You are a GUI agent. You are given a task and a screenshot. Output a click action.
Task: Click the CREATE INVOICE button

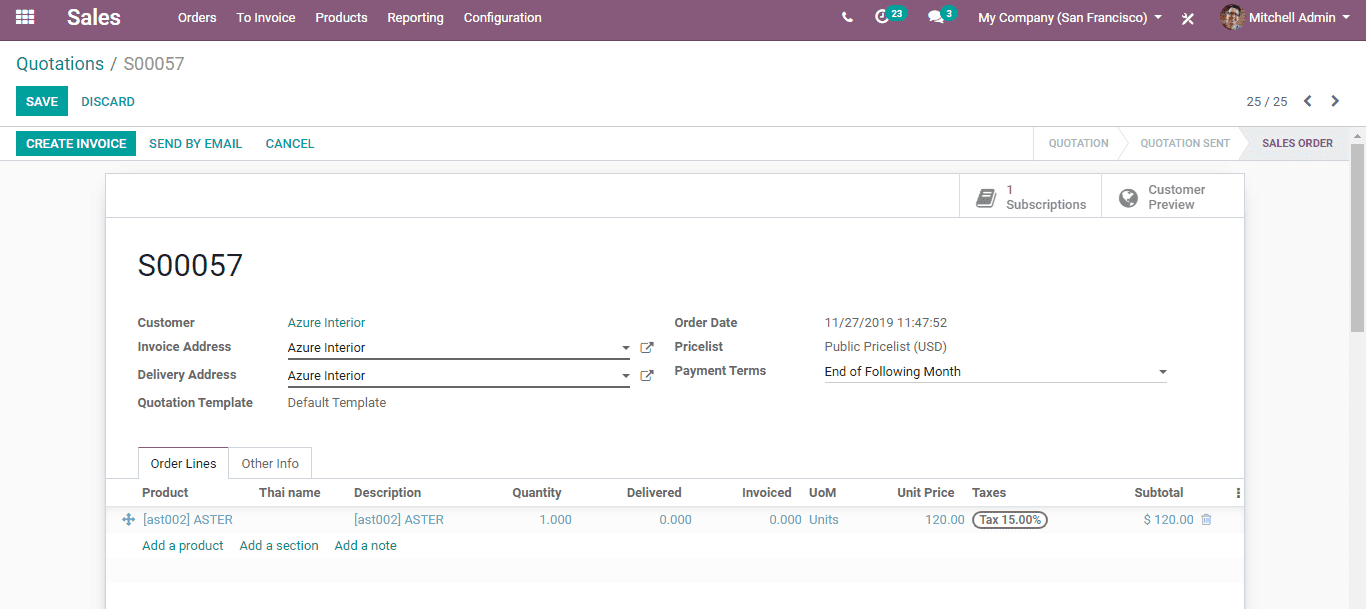pyautogui.click(x=76, y=144)
